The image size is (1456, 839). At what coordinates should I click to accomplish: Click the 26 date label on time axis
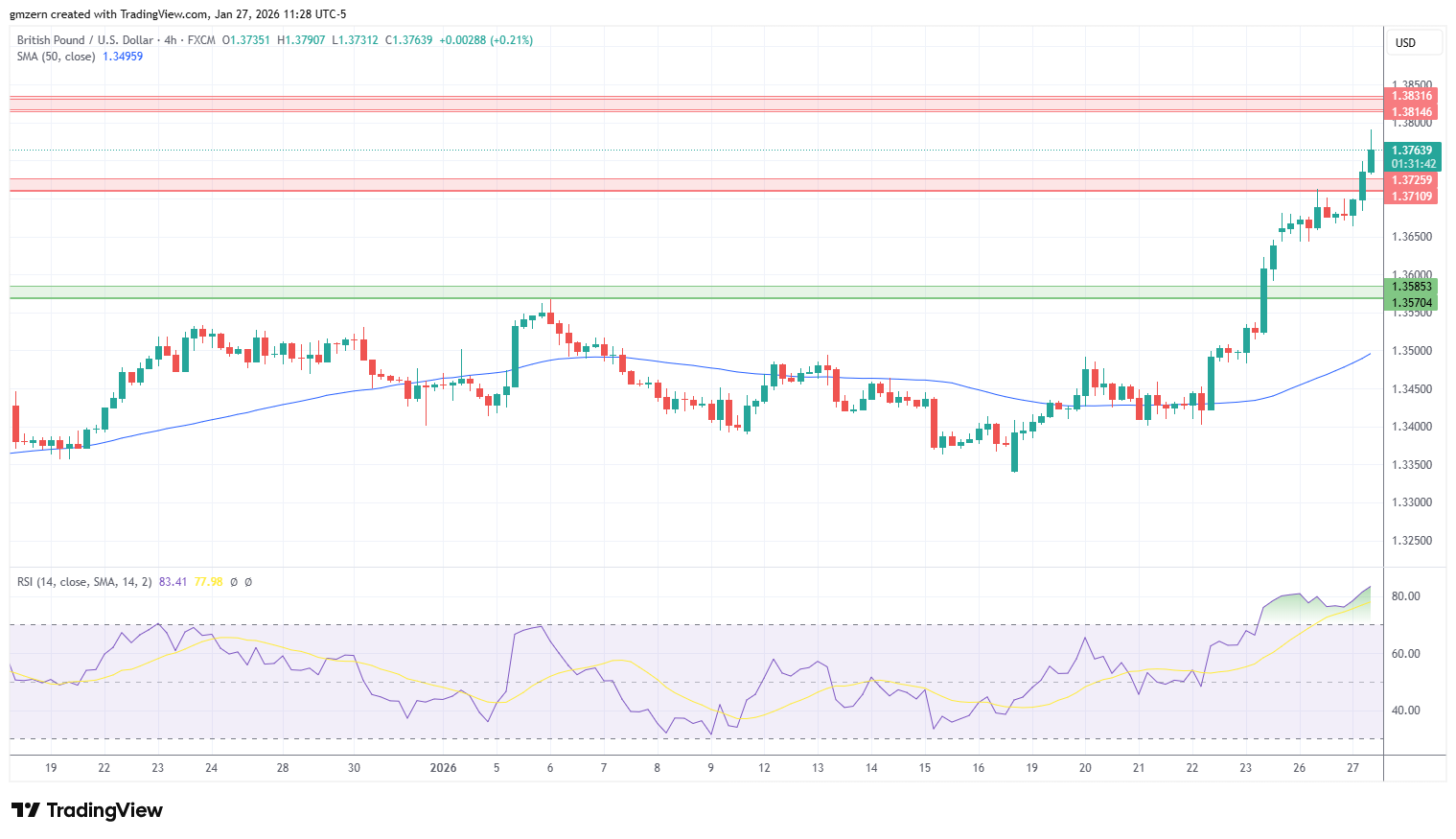pos(1299,768)
